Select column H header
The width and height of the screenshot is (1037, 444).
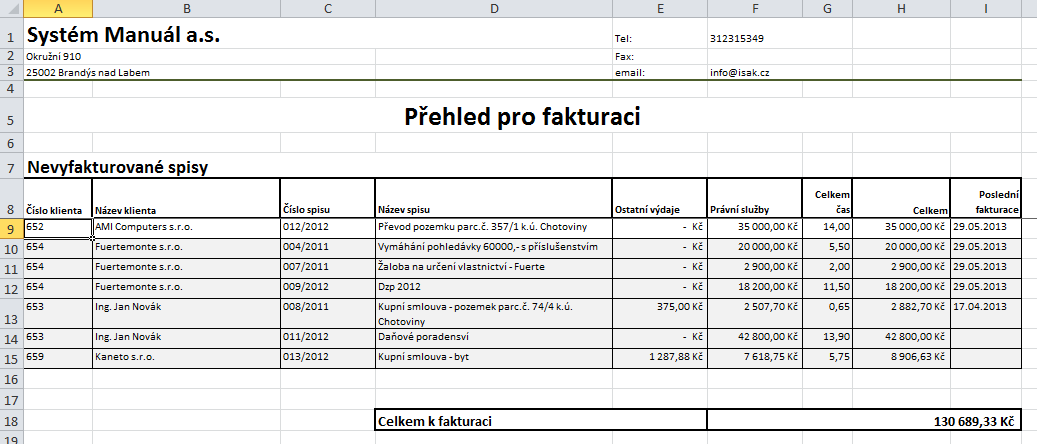[901, 9]
